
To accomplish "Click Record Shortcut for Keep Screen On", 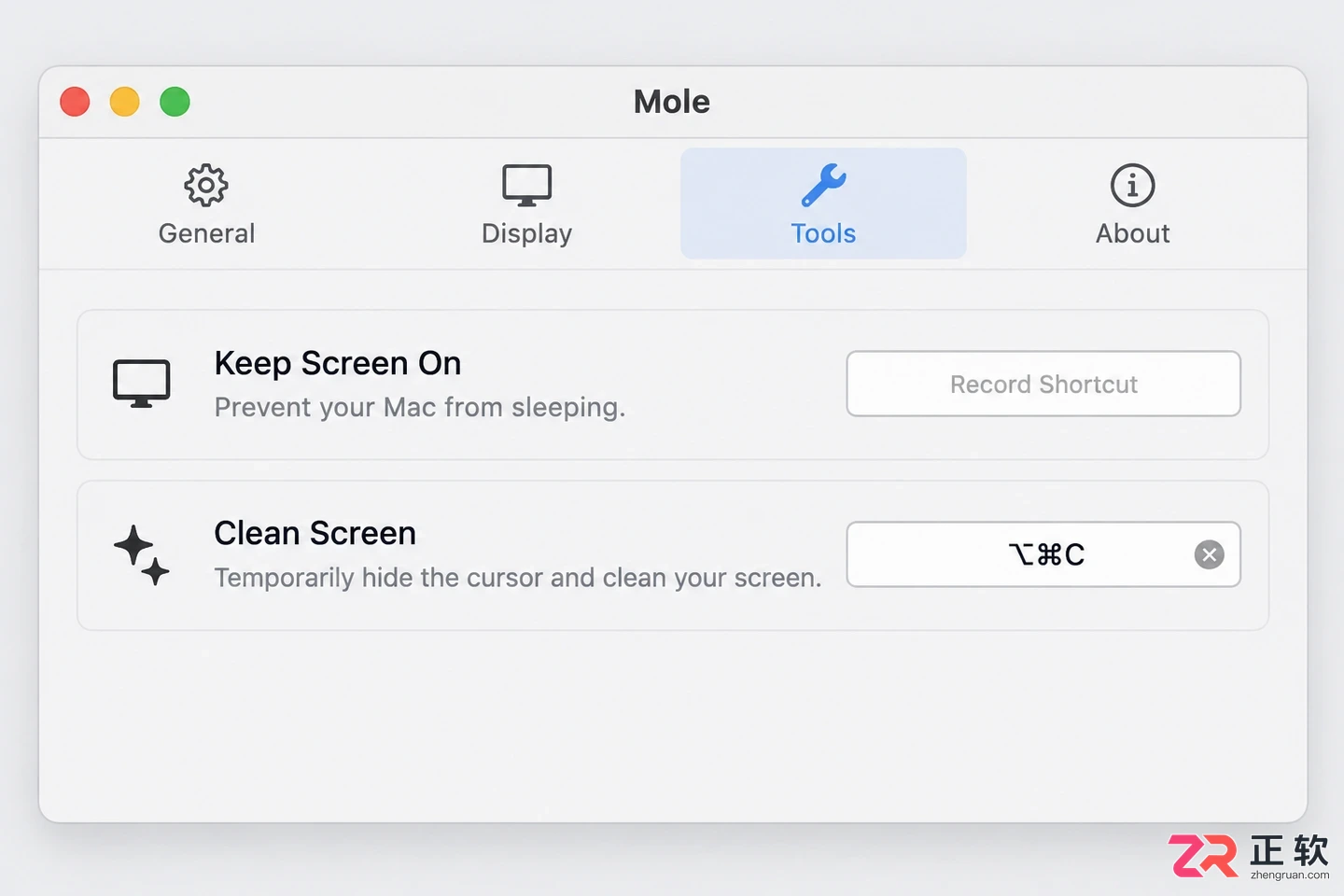I will (x=1043, y=384).
